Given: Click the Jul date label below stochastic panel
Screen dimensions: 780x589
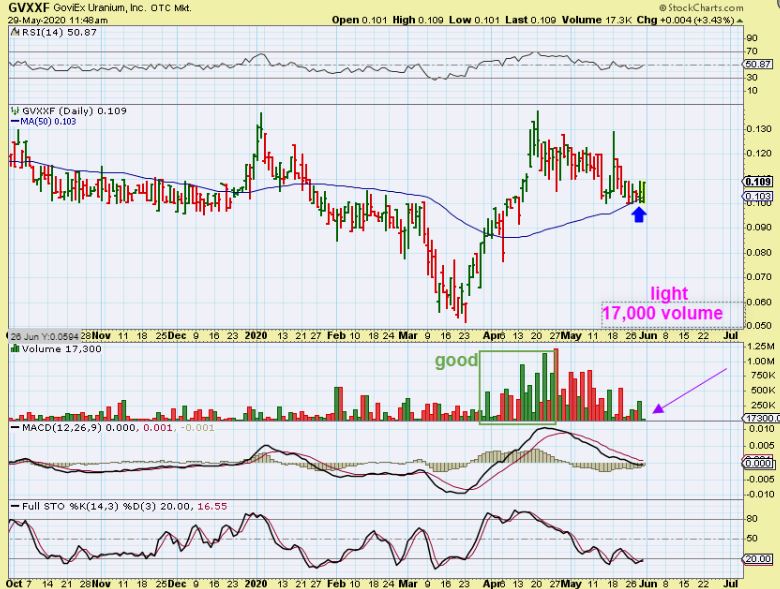Looking at the screenshot, I should pos(730,583).
